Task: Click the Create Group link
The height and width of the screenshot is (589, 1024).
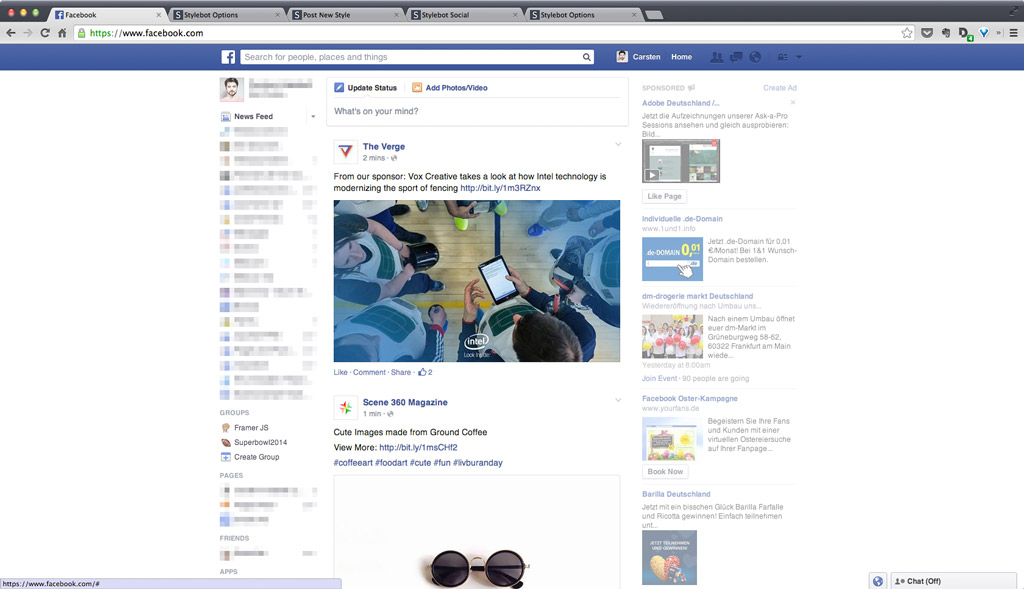Action: point(257,457)
